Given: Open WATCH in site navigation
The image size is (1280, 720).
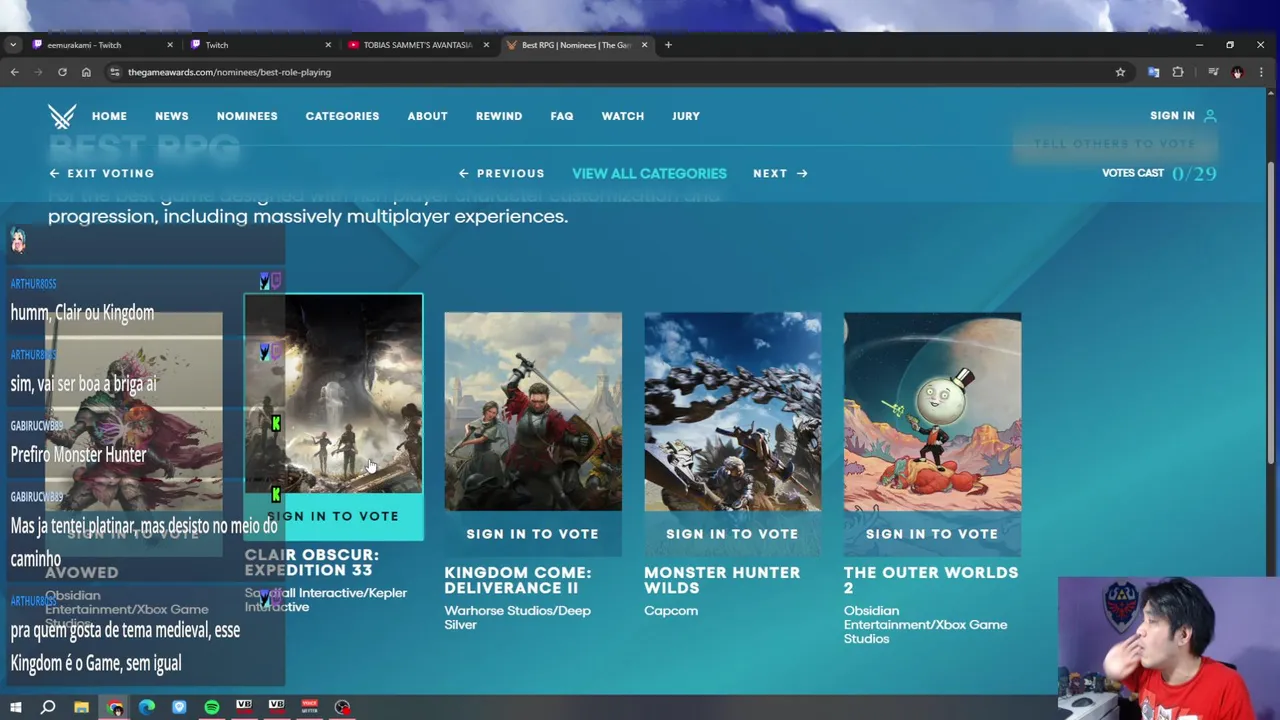Looking at the screenshot, I should 622,116.
